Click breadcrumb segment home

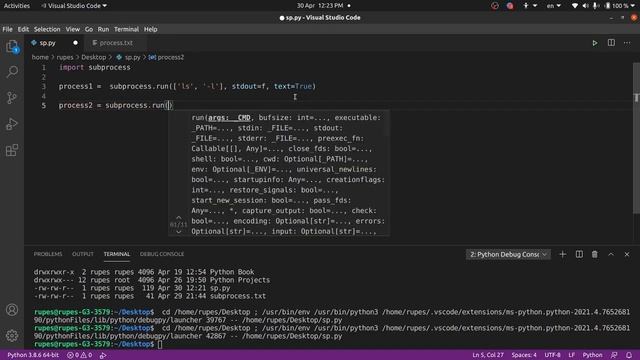click(40, 58)
